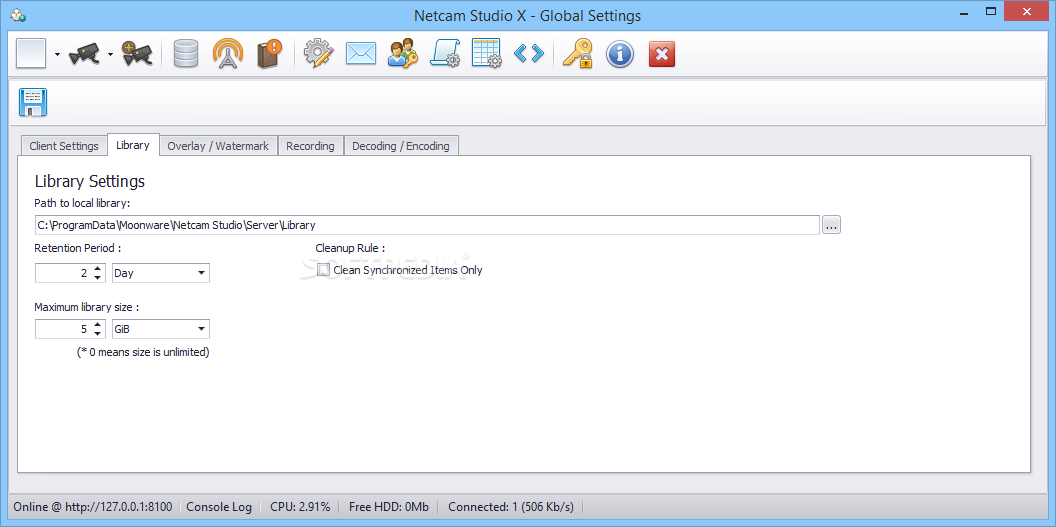Increase the Maximum library size value
Viewport: 1056px width, 527px height.
coord(98,325)
